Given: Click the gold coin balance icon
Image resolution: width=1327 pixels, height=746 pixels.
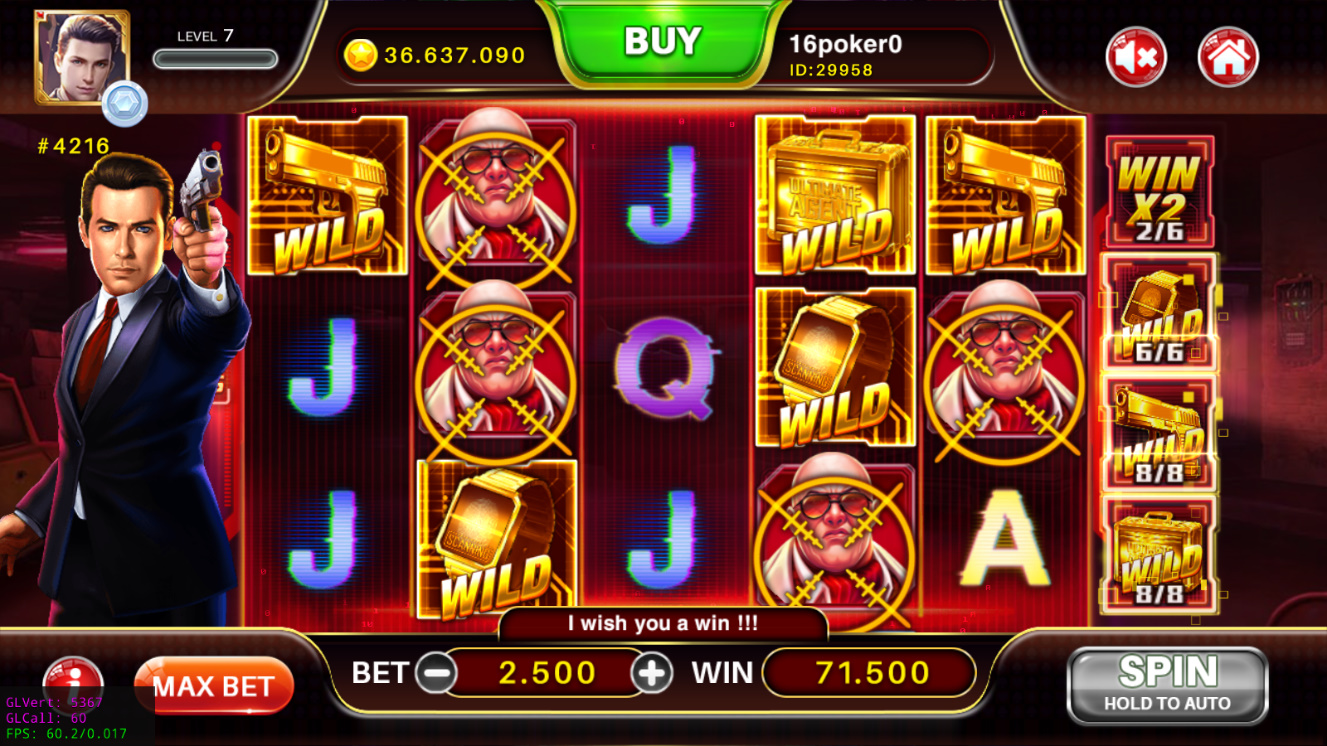Looking at the screenshot, I should [360, 55].
